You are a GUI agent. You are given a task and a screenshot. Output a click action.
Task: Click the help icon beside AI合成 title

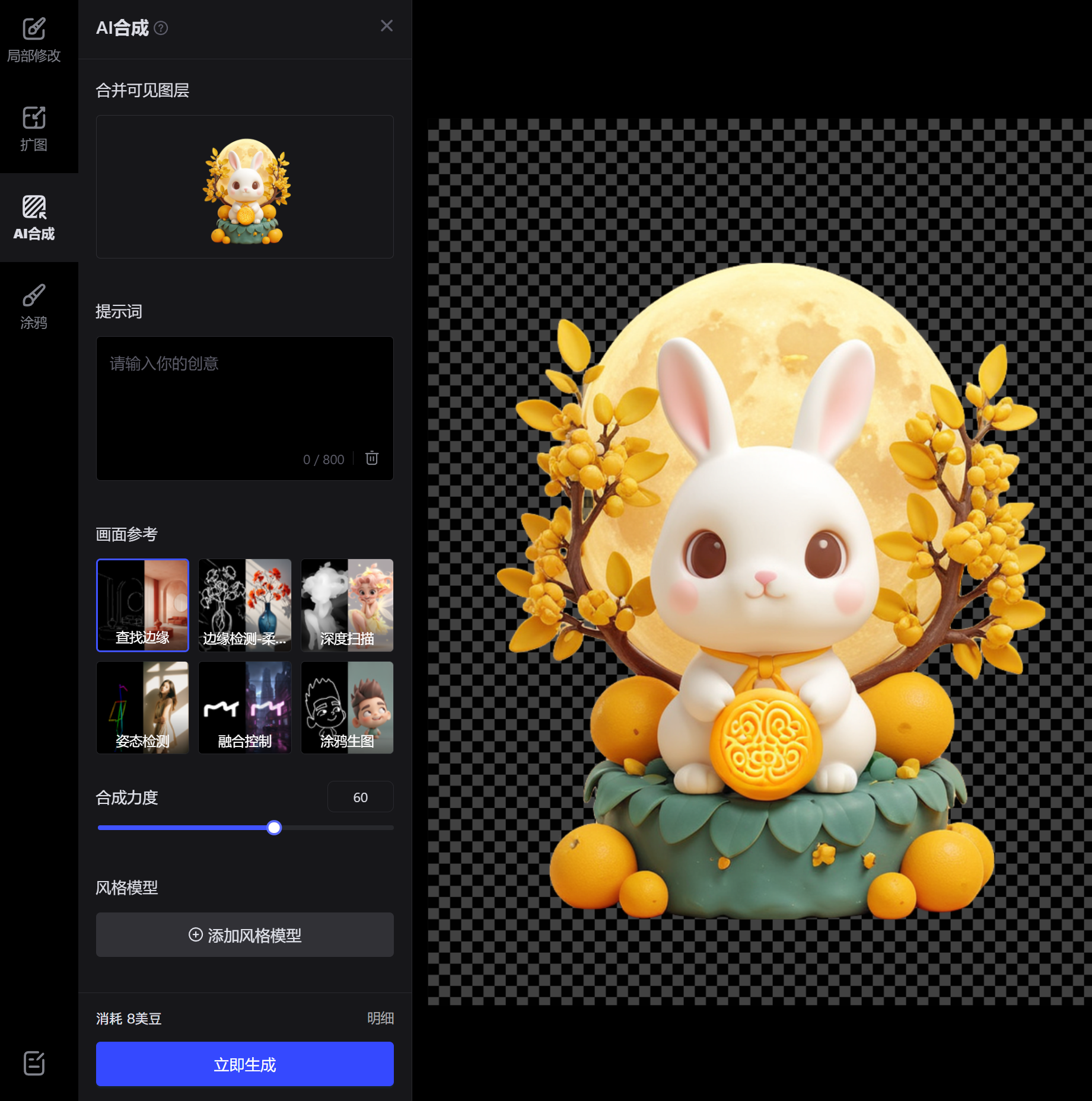coord(161,28)
